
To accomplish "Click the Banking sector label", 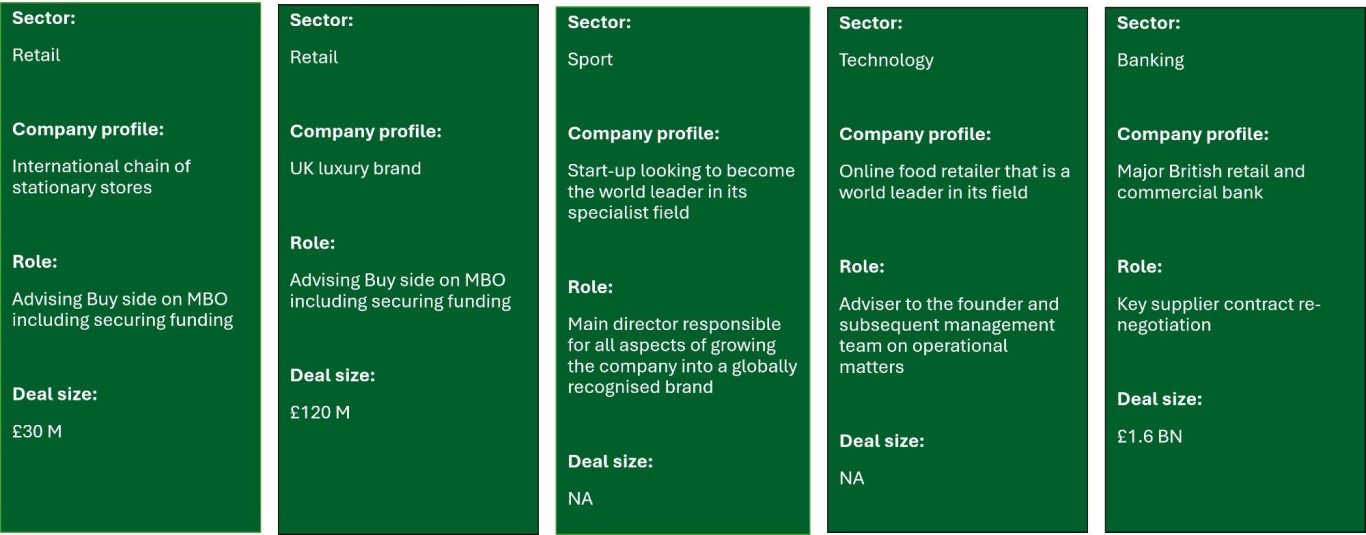I will [1150, 61].
